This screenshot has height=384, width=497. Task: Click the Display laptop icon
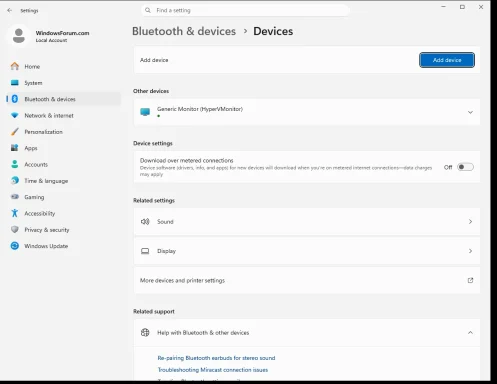click(145, 251)
